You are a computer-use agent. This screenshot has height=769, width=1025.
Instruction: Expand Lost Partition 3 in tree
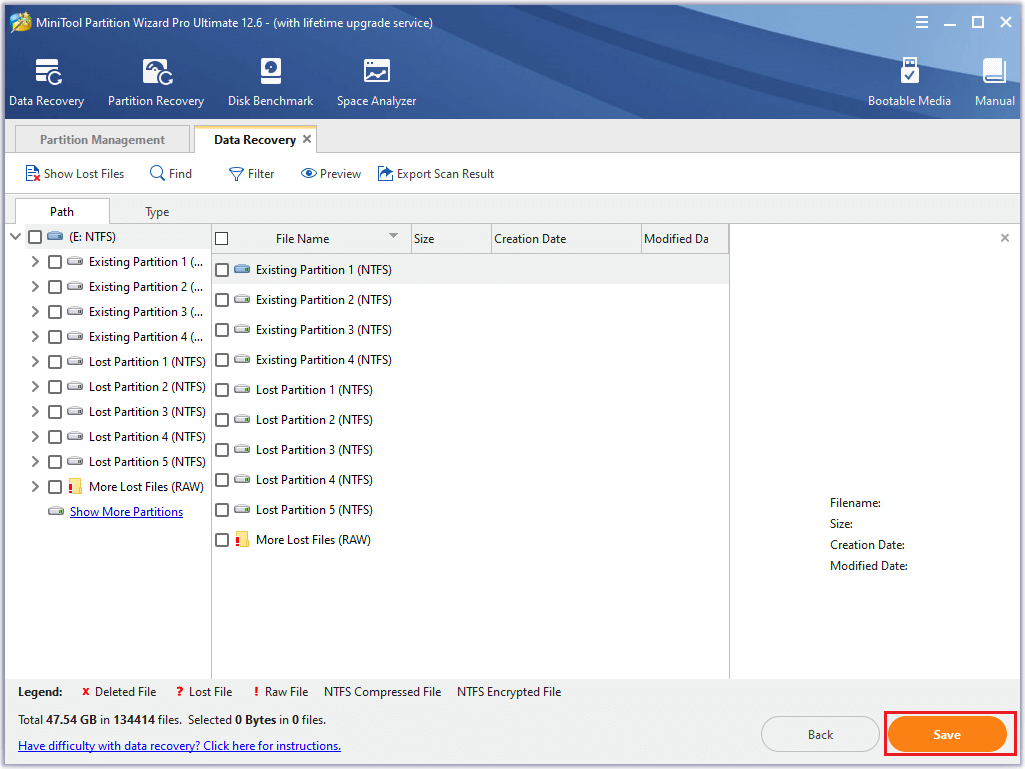click(35, 411)
